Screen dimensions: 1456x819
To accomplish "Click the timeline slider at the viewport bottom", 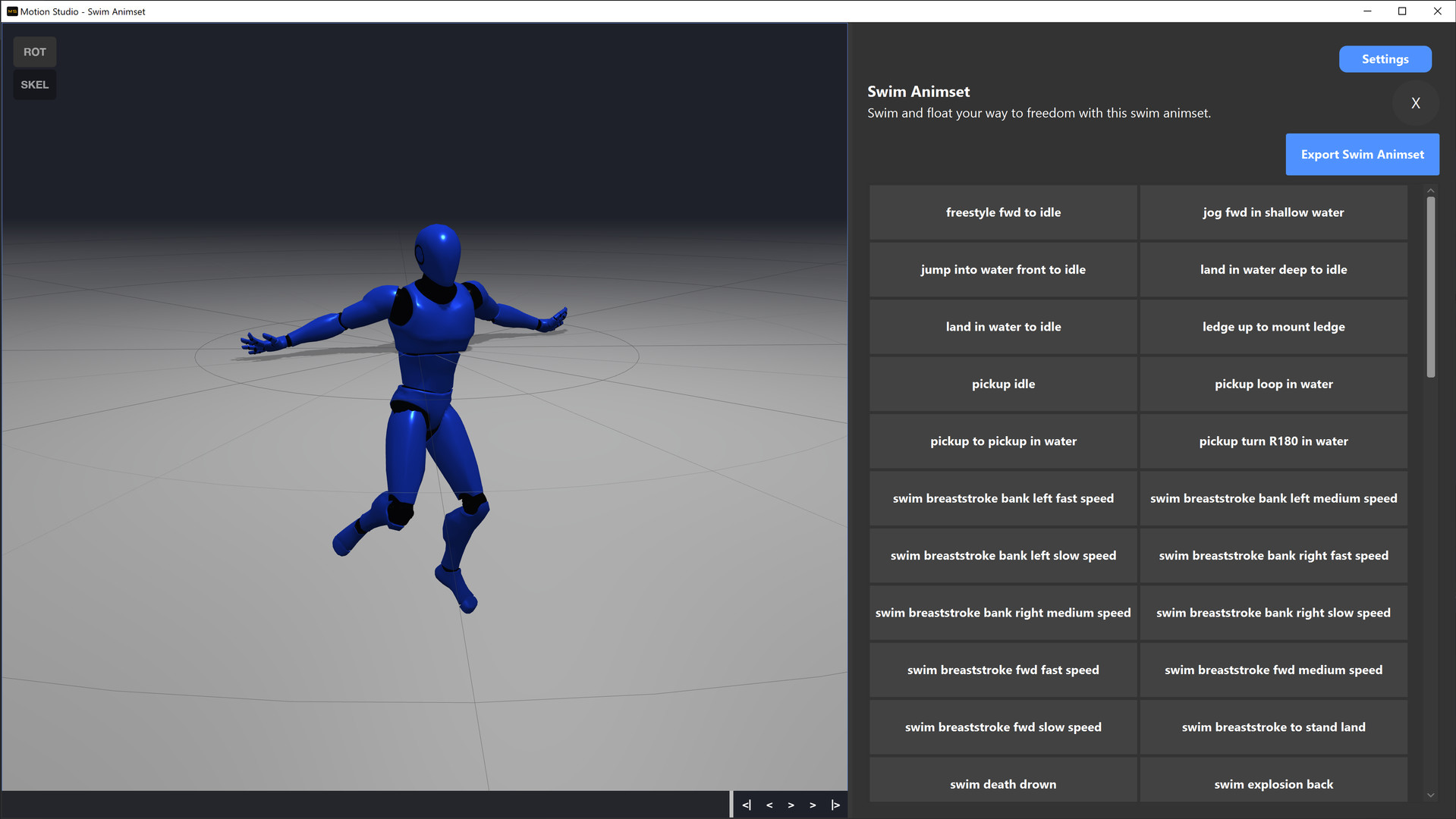I will tap(364, 805).
